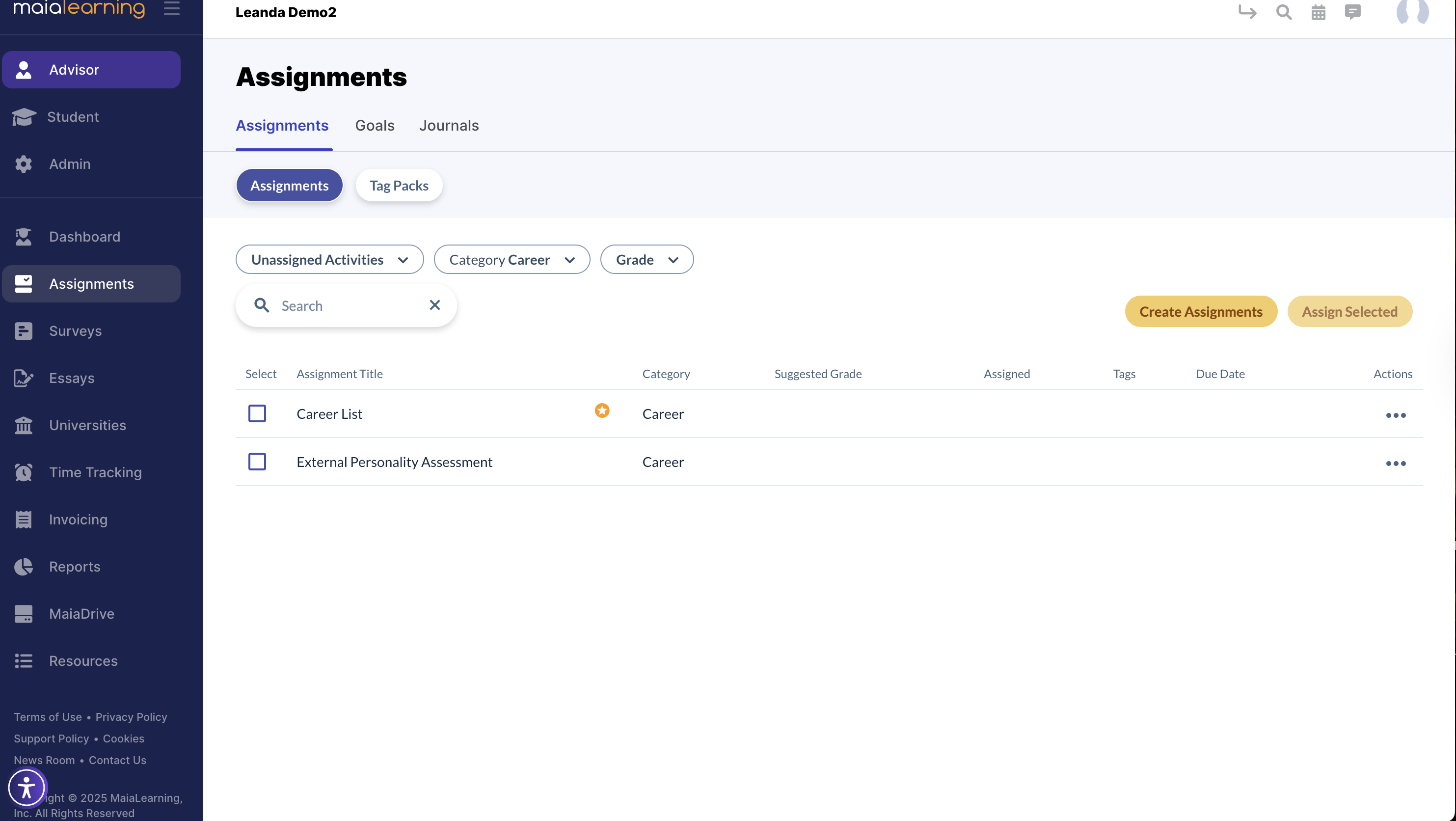Viewport: 1456px width, 821px height.
Task: Open the messages chat icon
Action: (1352, 12)
